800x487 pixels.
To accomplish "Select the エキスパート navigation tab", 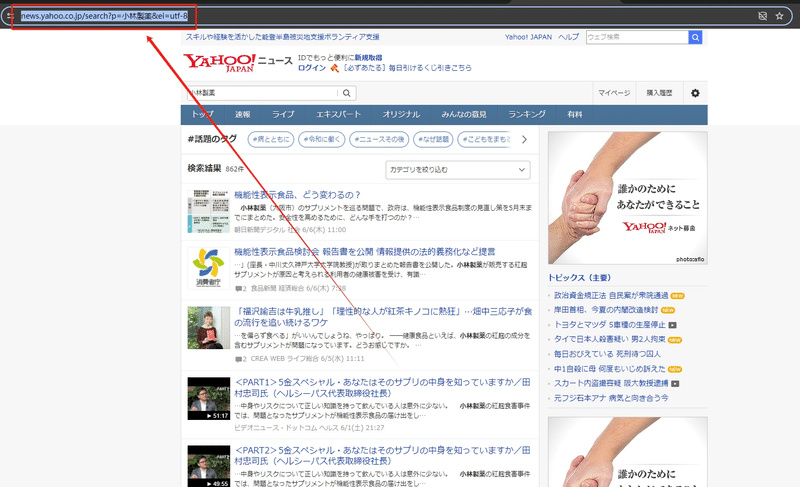I will pyautogui.click(x=338, y=115).
